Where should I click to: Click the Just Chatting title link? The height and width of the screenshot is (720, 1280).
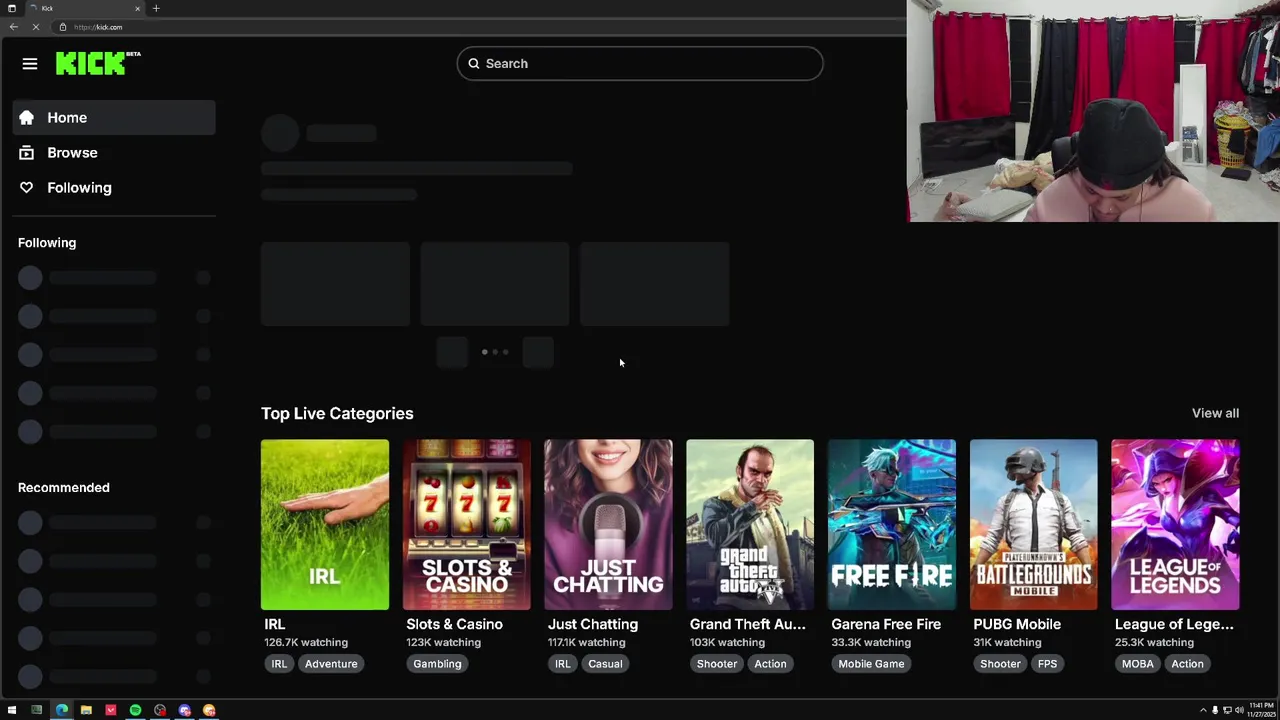tap(593, 624)
